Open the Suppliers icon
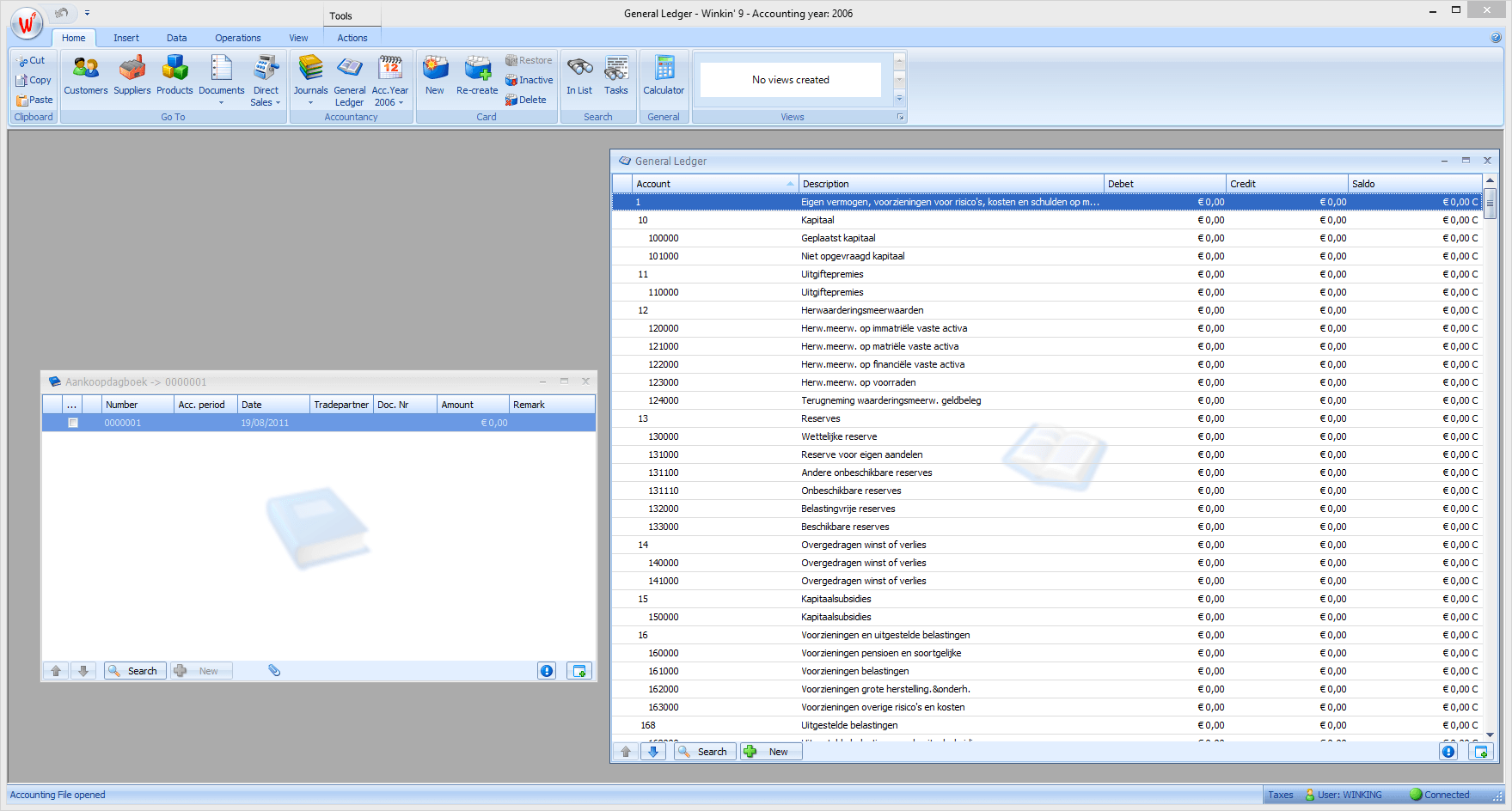 (132, 69)
